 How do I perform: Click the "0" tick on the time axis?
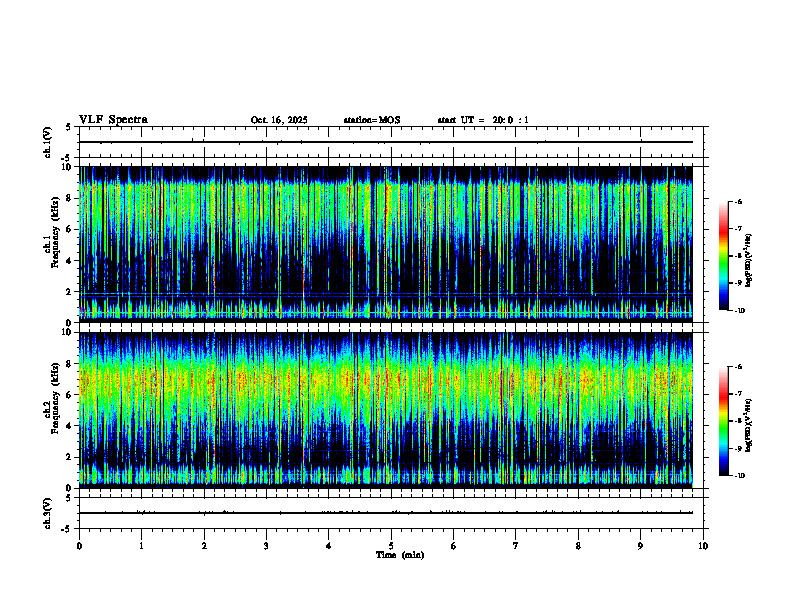click(79, 546)
